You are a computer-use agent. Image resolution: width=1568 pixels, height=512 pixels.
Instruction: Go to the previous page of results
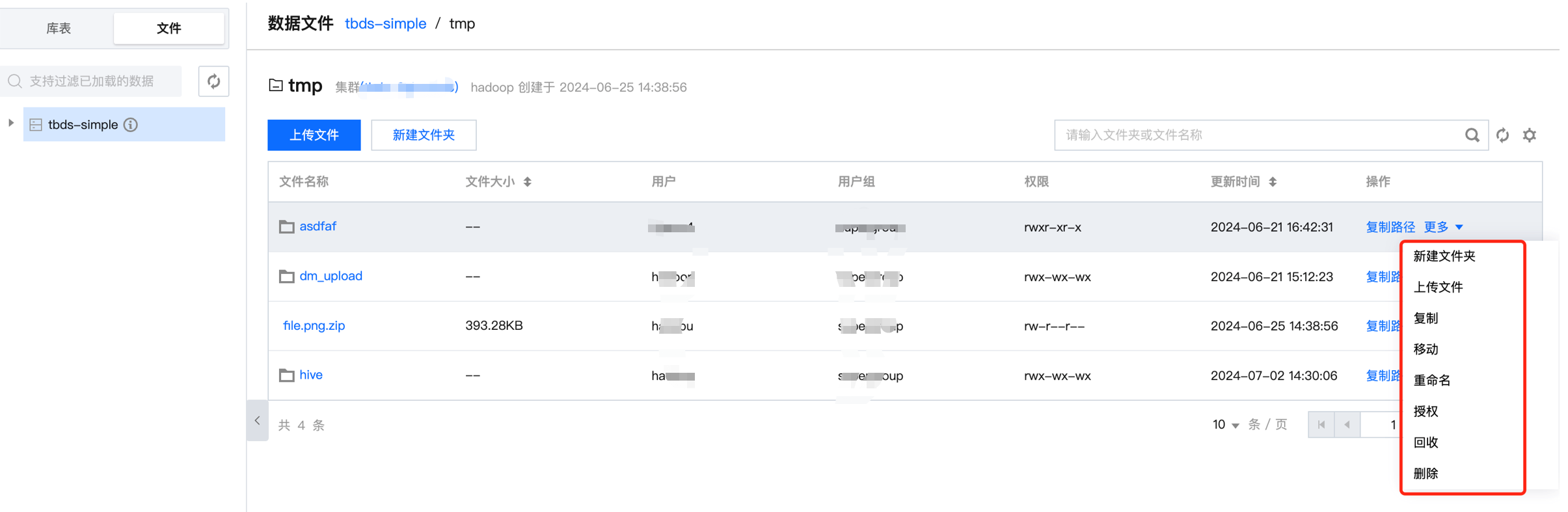click(x=1347, y=425)
